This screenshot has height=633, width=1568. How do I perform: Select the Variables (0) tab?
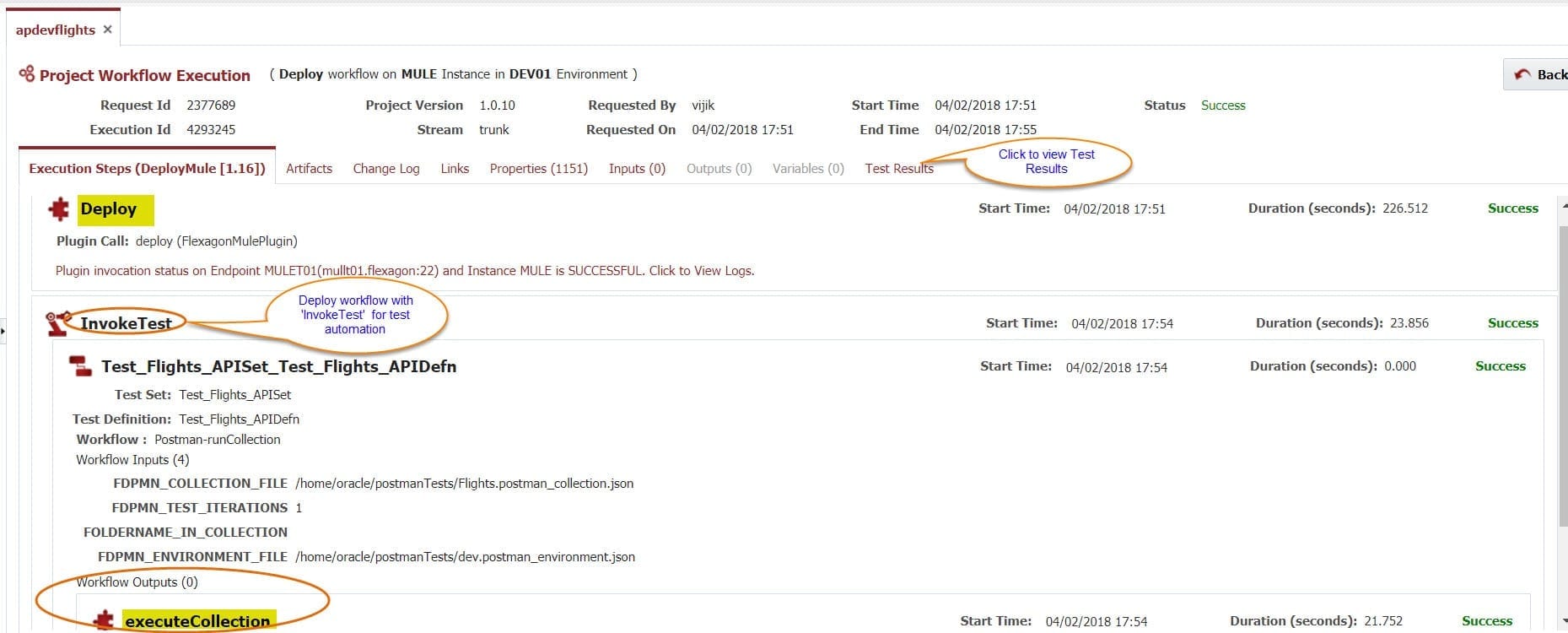click(808, 168)
